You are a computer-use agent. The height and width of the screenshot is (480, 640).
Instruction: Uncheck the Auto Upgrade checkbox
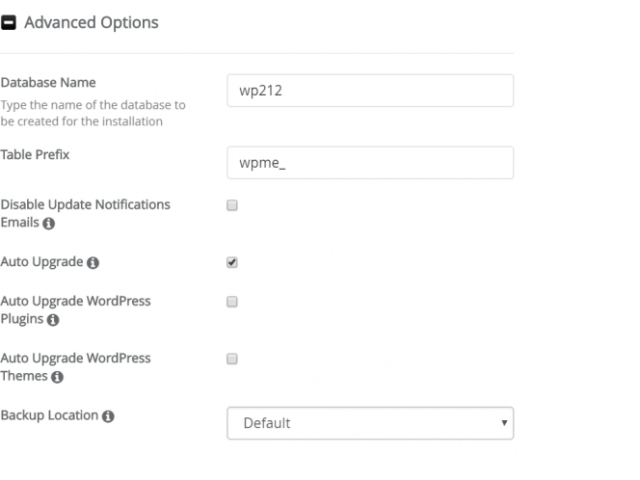232,262
